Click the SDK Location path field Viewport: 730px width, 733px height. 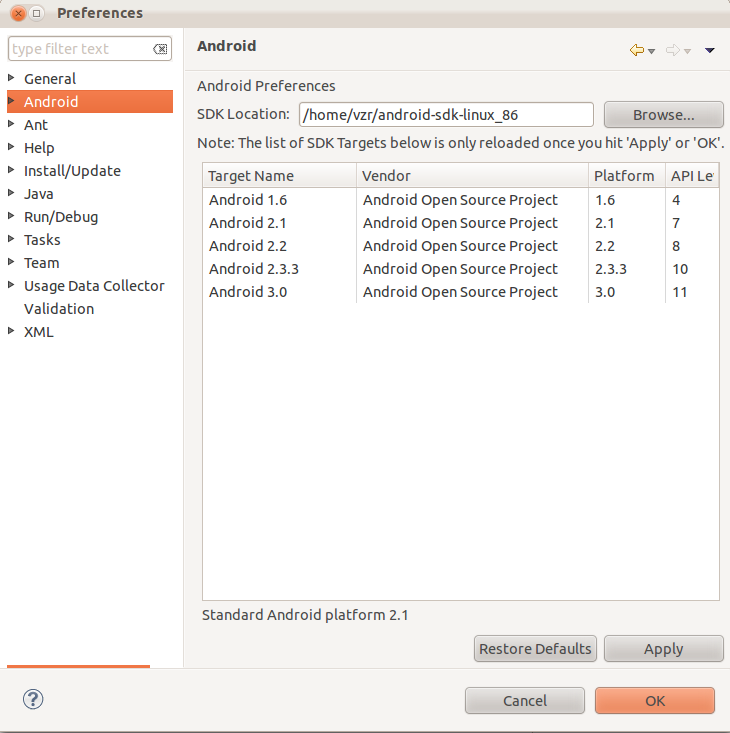point(446,115)
